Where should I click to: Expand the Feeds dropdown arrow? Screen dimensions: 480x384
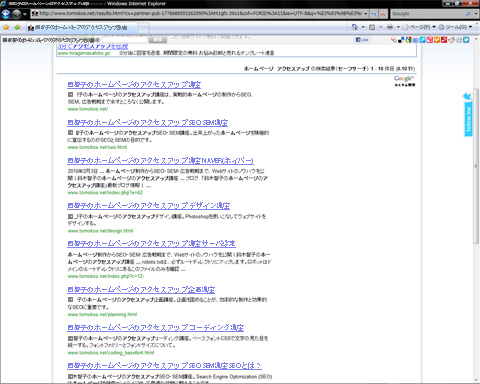pos(380,27)
